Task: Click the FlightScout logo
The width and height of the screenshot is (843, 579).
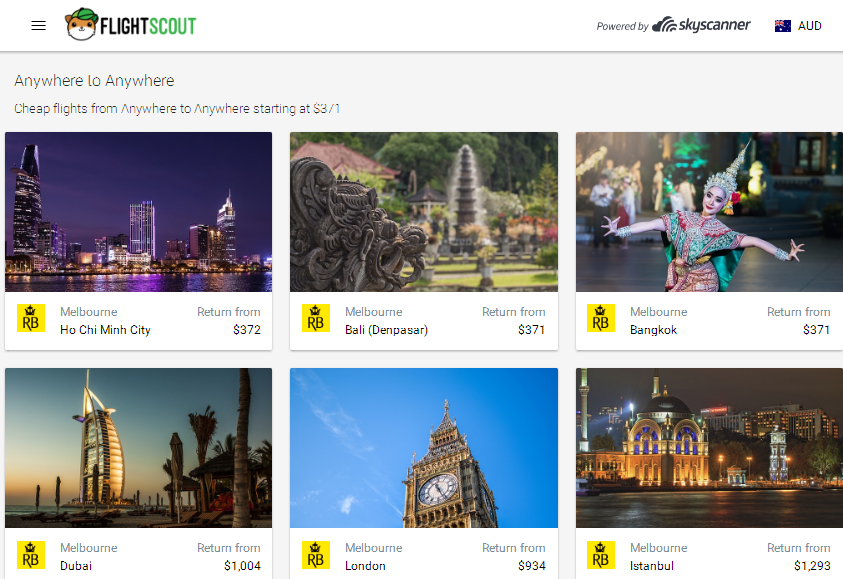Action: 131,25
